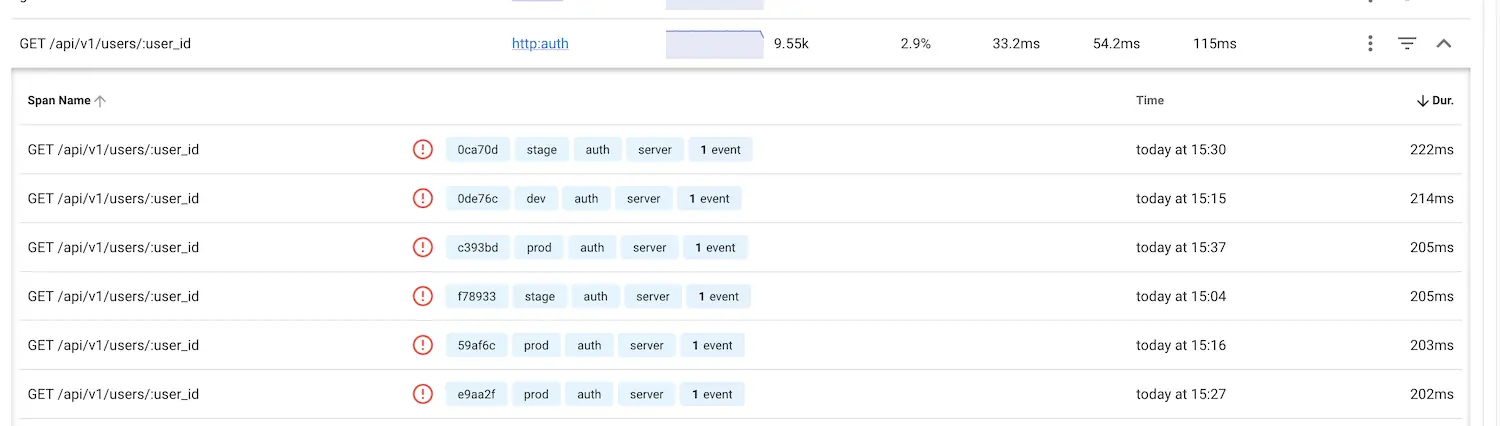
Task: Select the dev environment tag
Action: (536, 199)
